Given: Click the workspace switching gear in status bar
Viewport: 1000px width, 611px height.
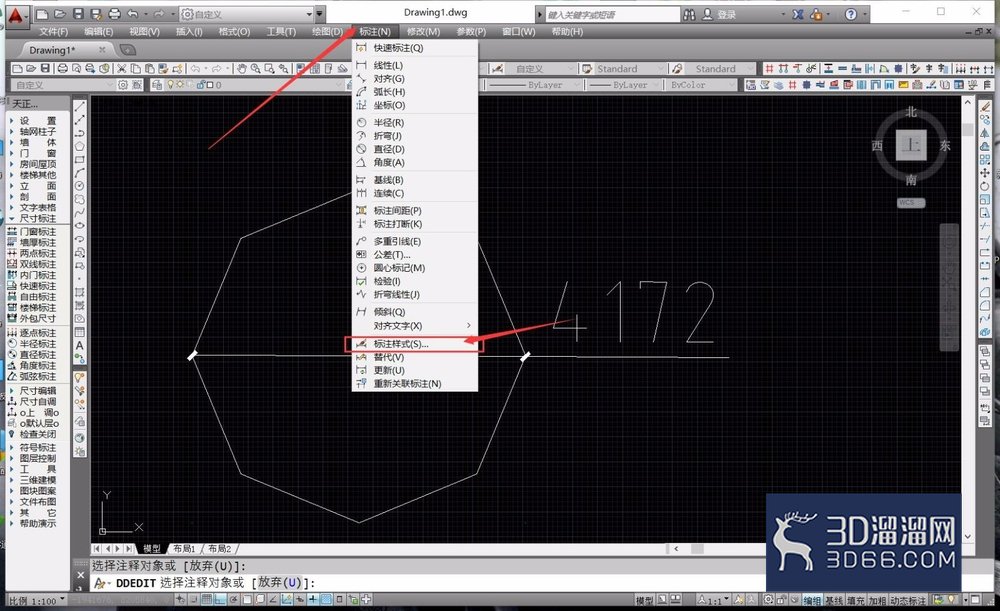Looking at the screenshot, I should 768,600.
